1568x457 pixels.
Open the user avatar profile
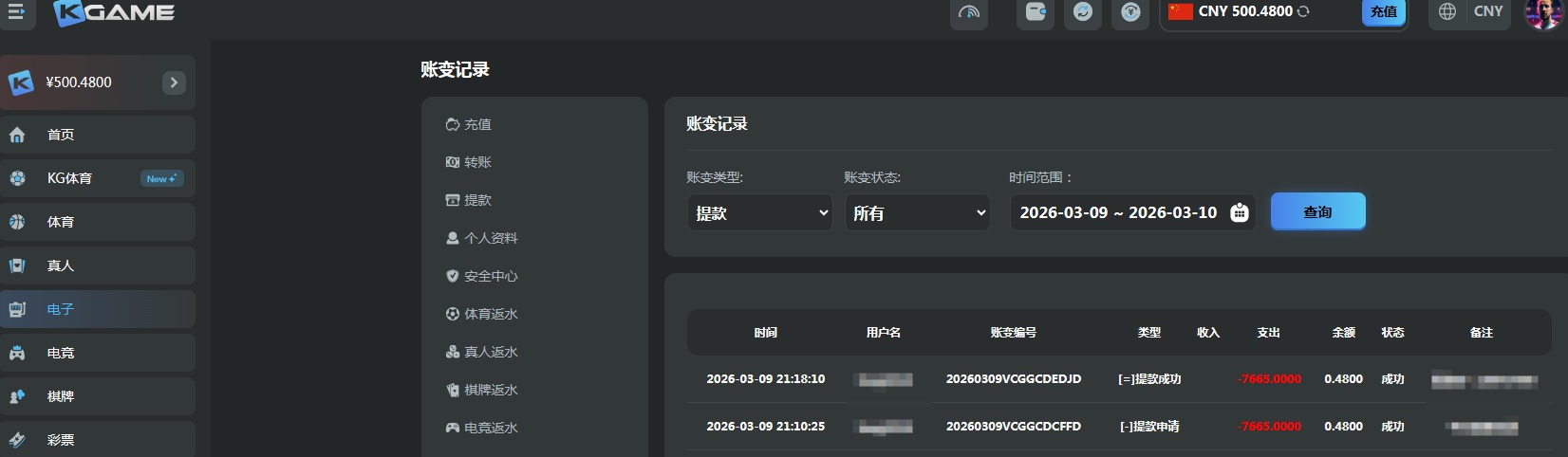tap(1543, 12)
